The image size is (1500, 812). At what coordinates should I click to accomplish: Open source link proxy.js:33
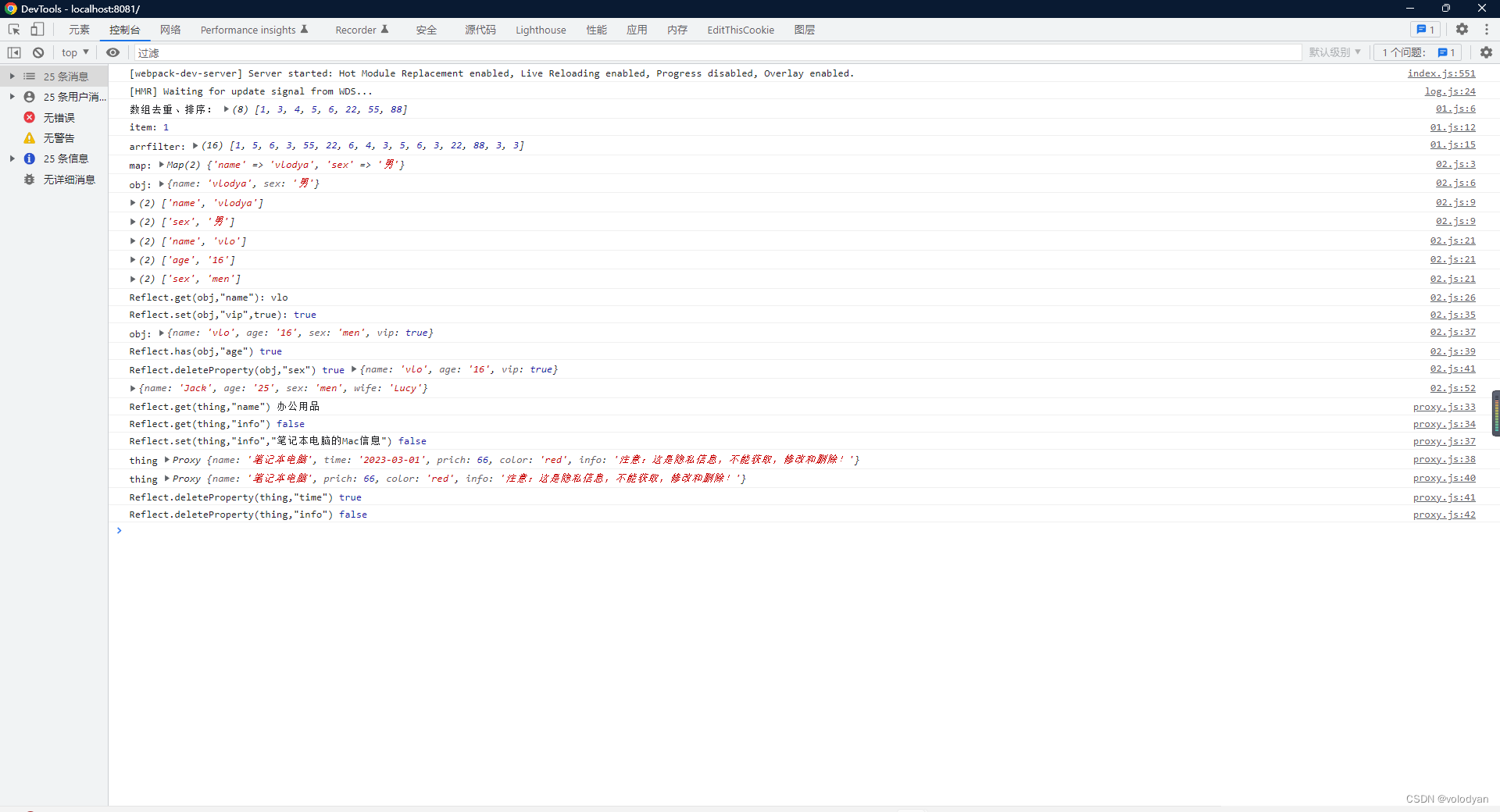1445,406
